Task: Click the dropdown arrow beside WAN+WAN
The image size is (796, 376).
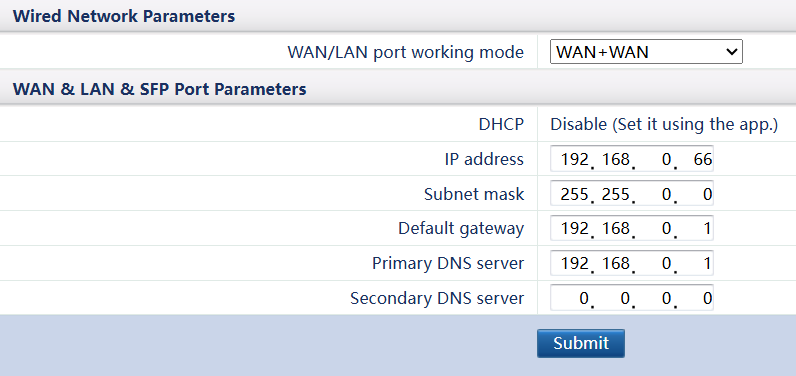Action: 731,52
